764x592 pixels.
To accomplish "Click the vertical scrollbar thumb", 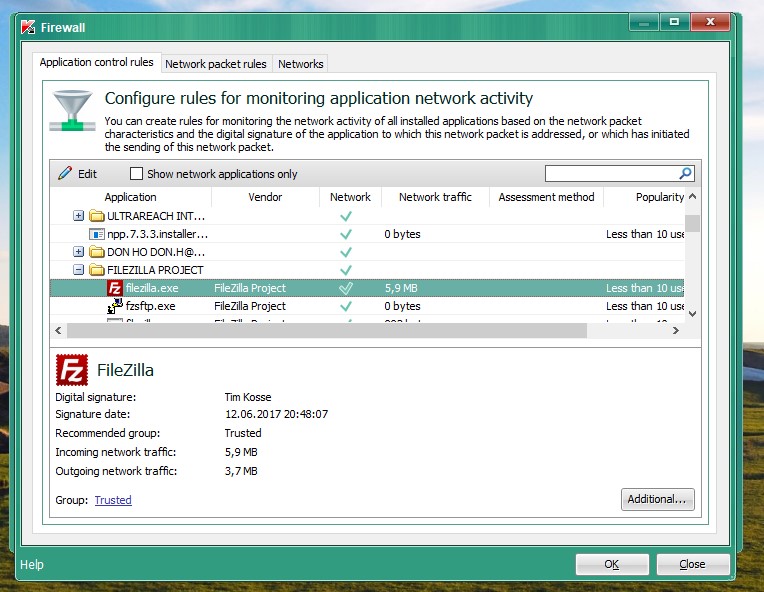I will click(x=692, y=224).
